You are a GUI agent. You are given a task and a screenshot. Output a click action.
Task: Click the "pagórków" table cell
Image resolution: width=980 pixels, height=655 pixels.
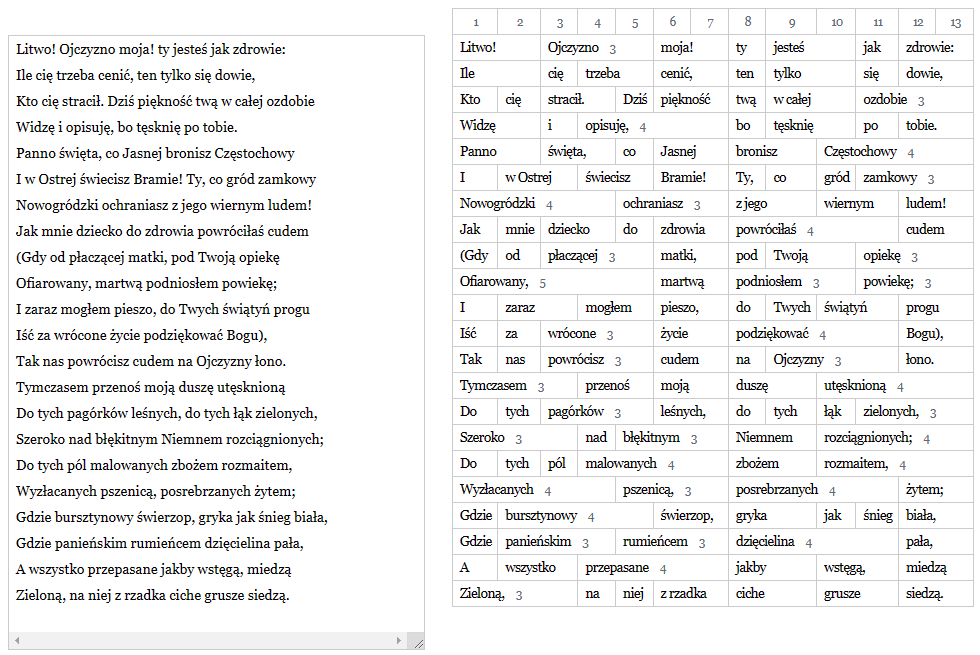pyautogui.click(x=597, y=412)
